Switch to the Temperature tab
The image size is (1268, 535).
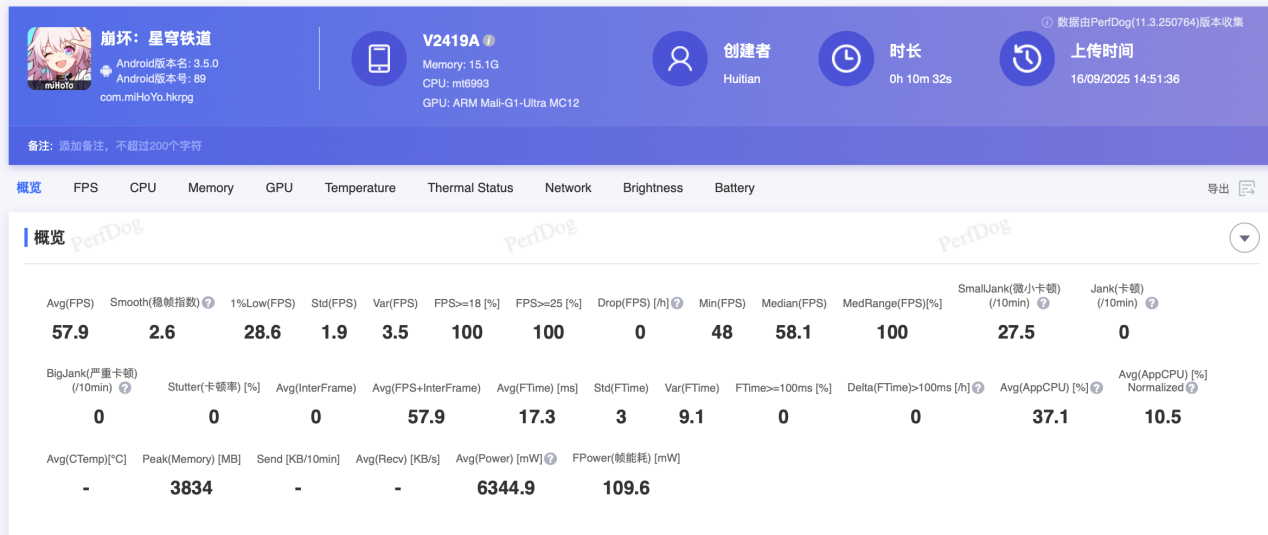click(x=360, y=188)
